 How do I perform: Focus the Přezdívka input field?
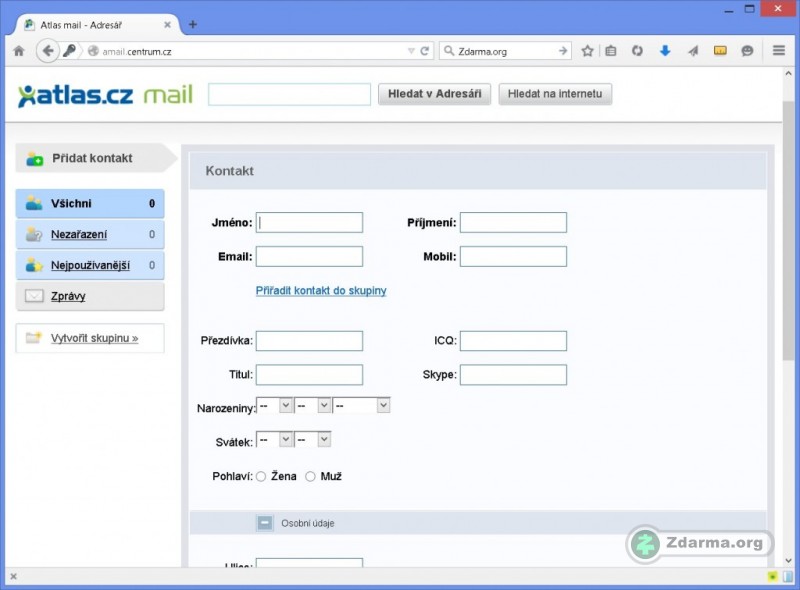tap(309, 341)
